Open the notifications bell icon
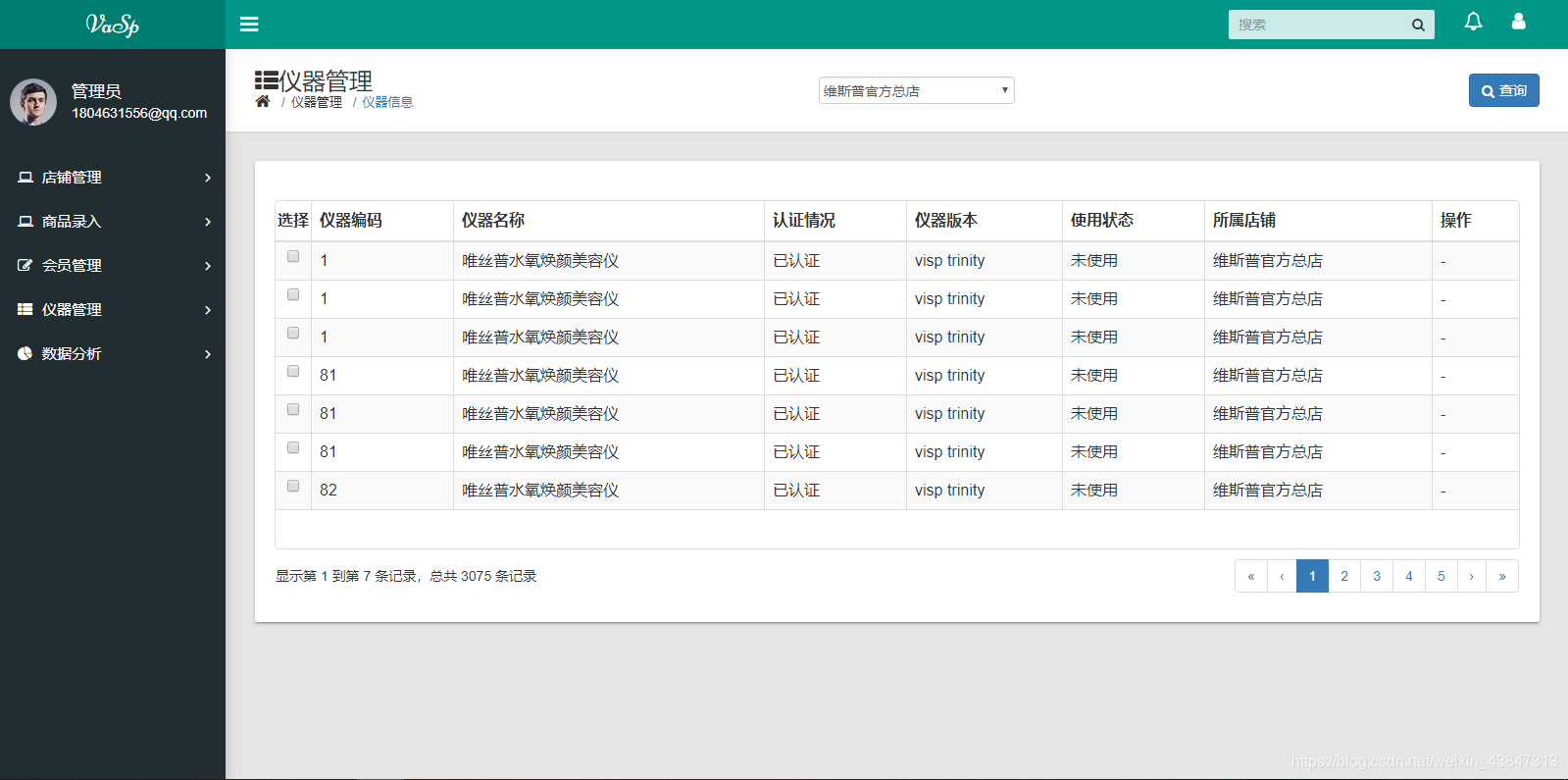 1473,22
